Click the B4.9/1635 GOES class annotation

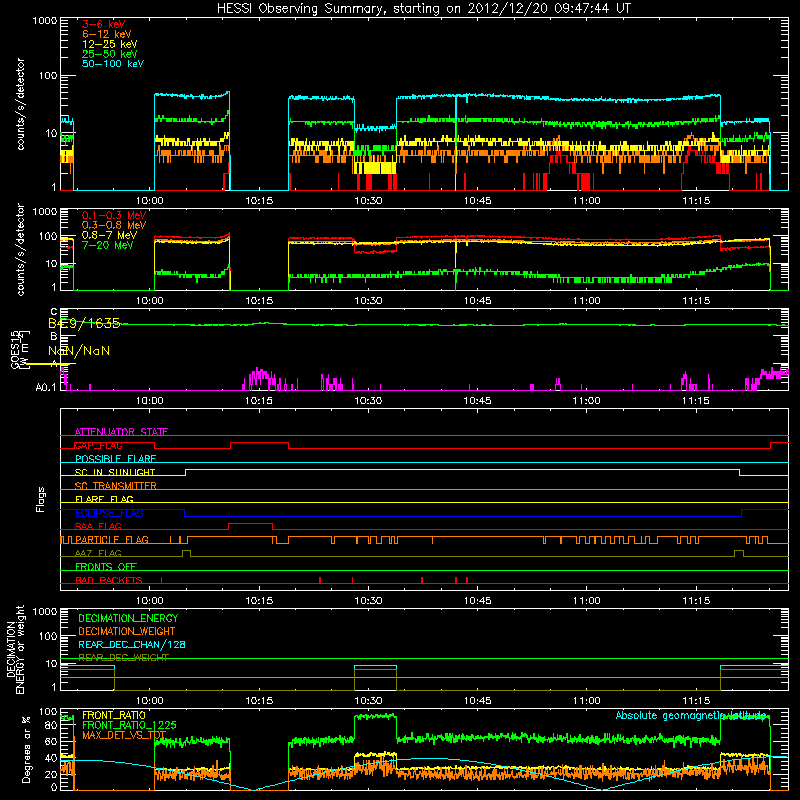point(84,323)
